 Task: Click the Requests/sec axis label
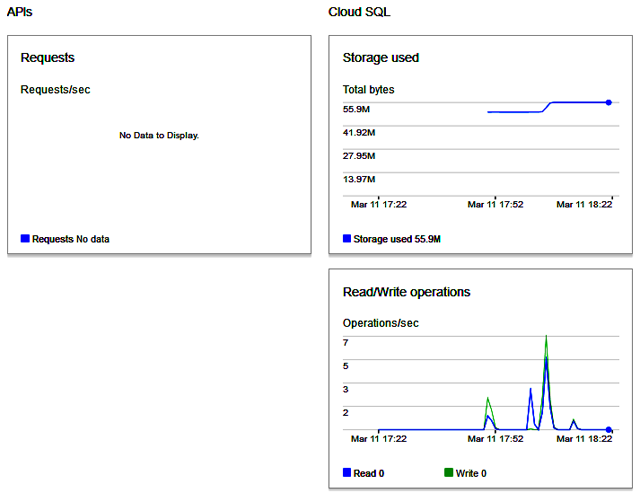coord(55,89)
